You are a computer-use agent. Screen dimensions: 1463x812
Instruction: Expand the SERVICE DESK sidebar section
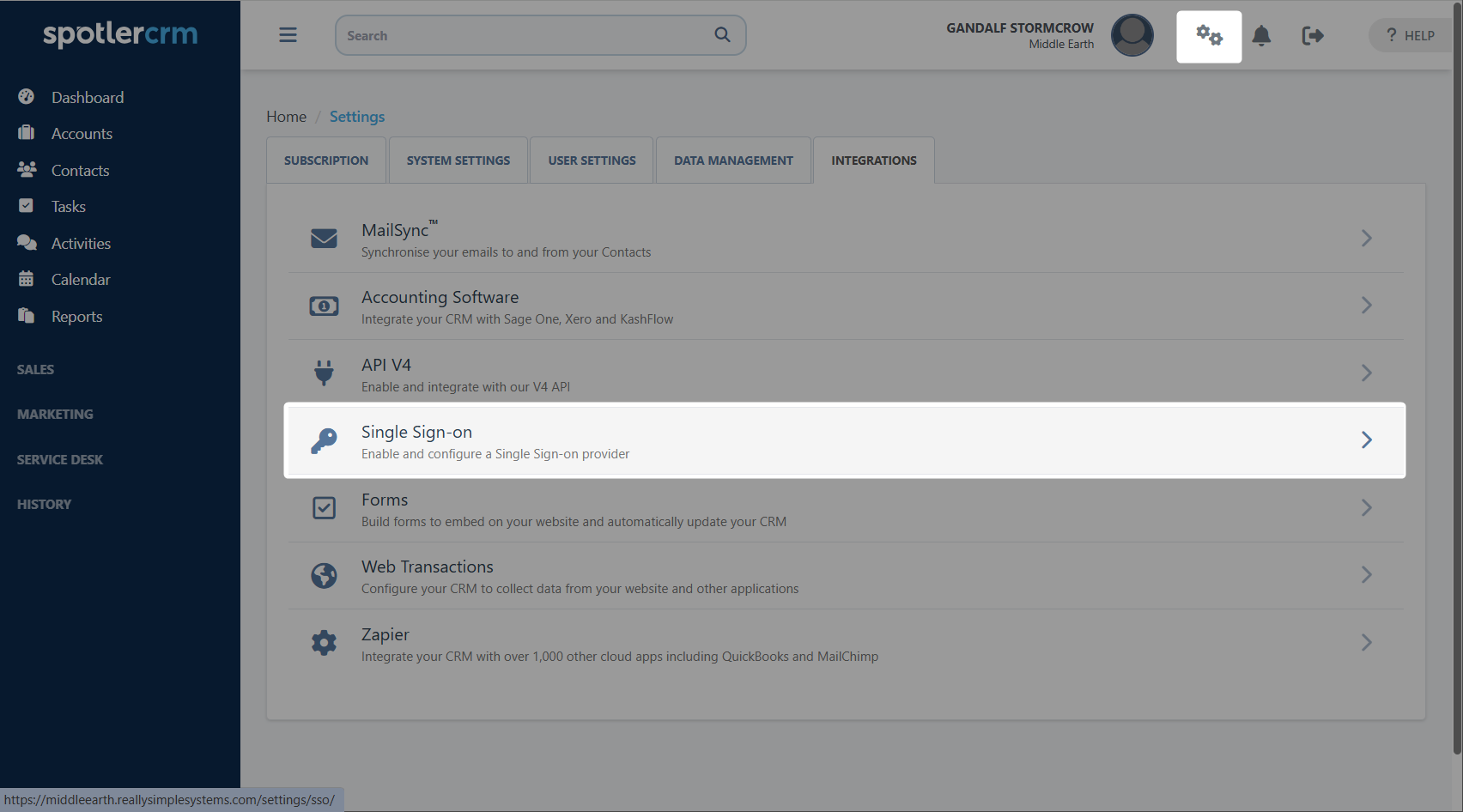coord(60,459)
